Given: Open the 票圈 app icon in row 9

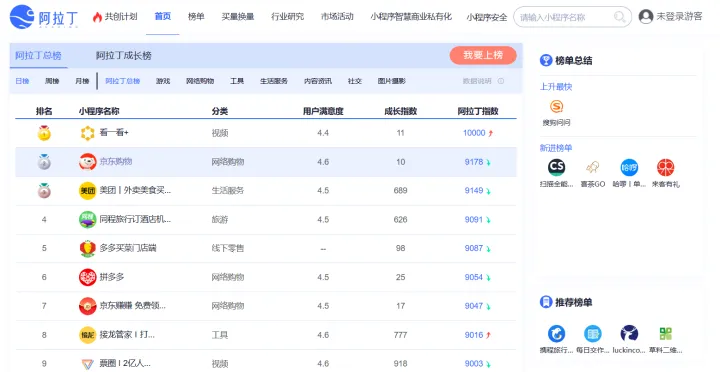Looking at the screenshot, I should pos(88,364).
